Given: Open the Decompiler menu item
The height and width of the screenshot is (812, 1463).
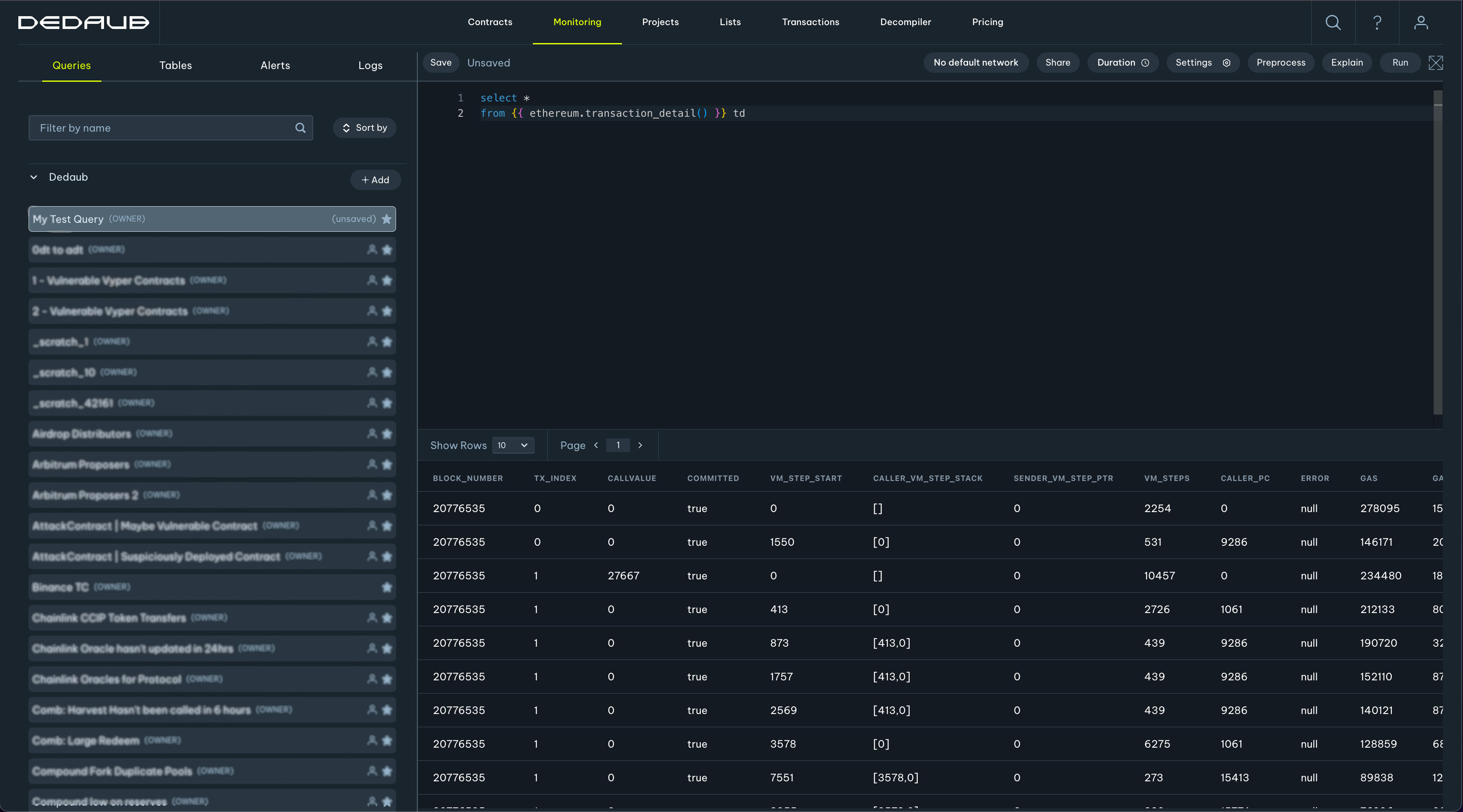Looking at the screenshot, I should 905,22.
